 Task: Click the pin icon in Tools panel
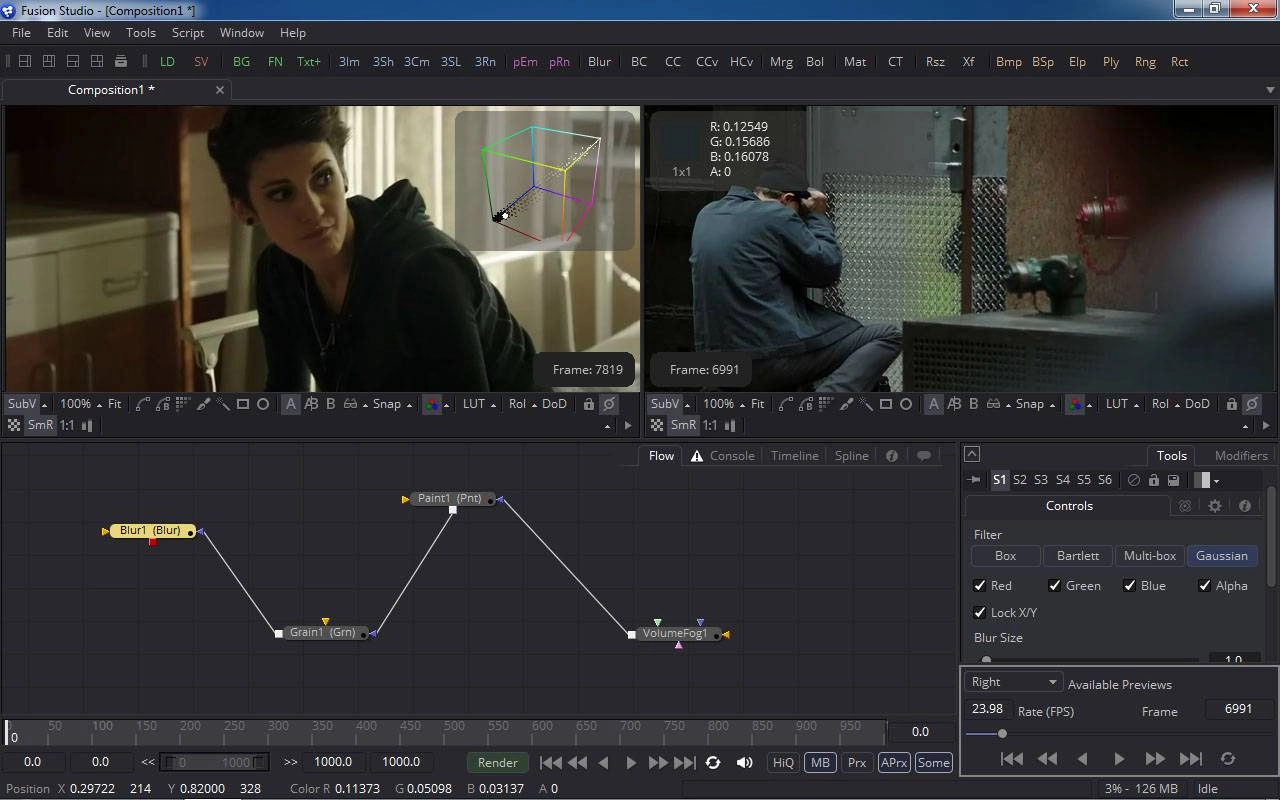[x=975, y=480]
